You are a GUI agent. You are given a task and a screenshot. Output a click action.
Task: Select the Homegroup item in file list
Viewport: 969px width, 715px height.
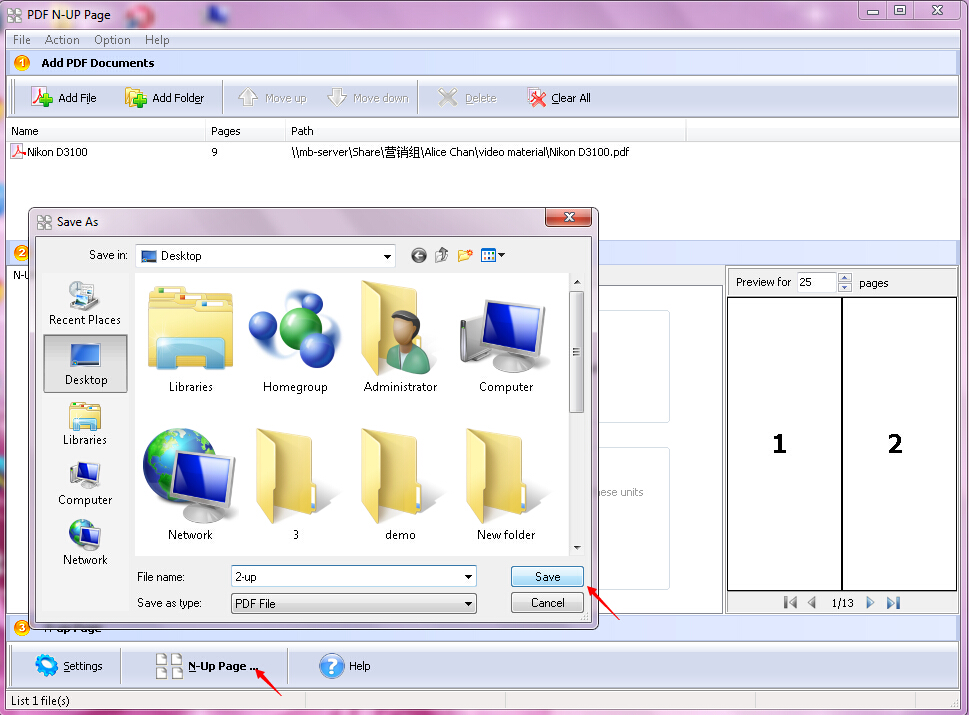tap(295, 339)
